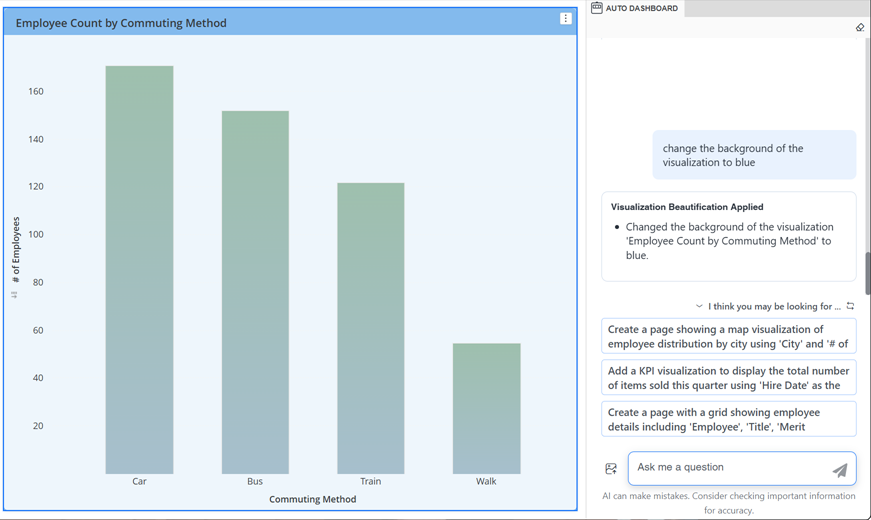The width and height of the screenshot is (871, 520).
Task: Pick the employee details grid suggestion
Action: coord(728,419)
